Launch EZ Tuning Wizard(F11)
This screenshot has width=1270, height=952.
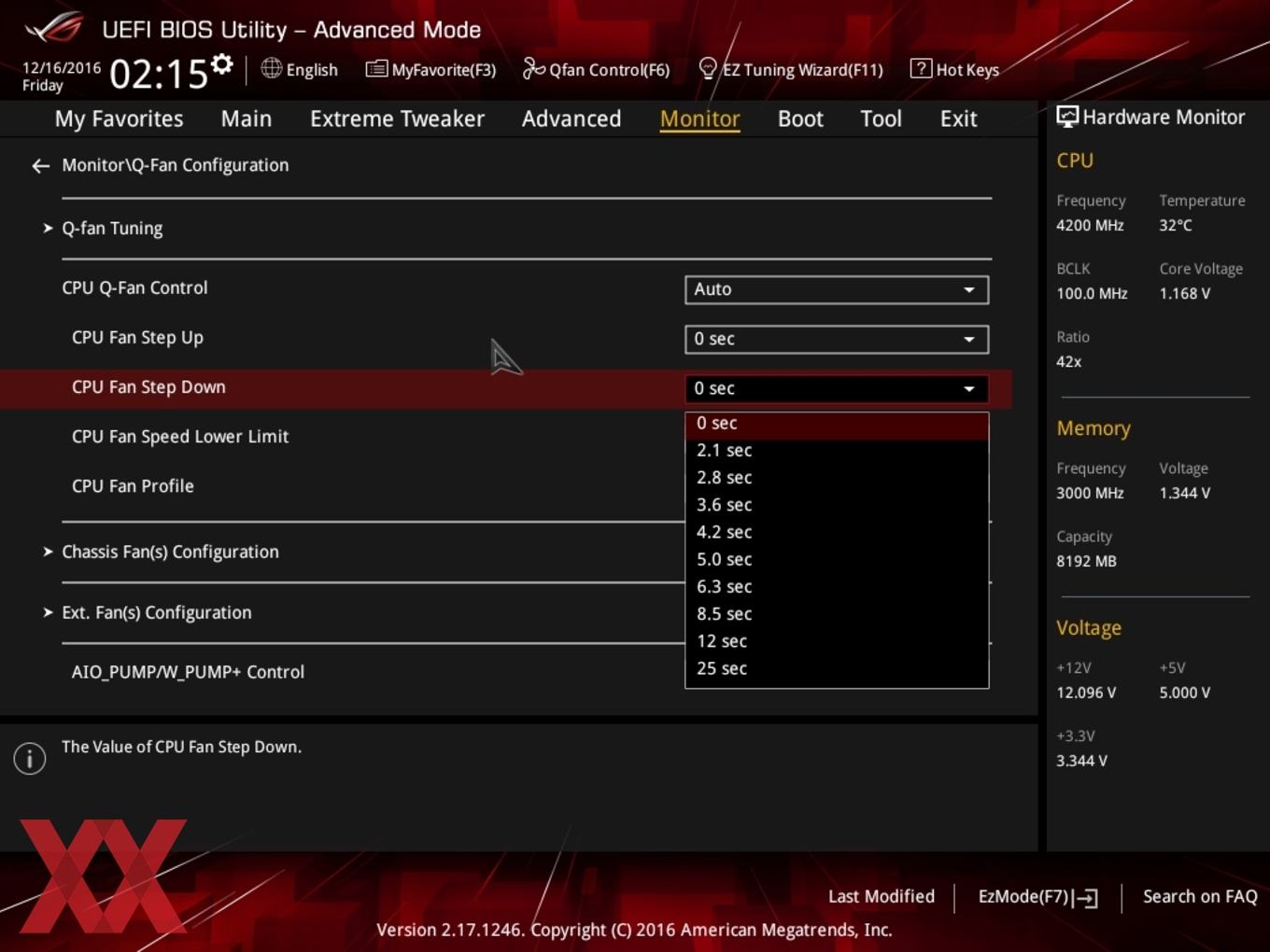[x=791, y=69]
